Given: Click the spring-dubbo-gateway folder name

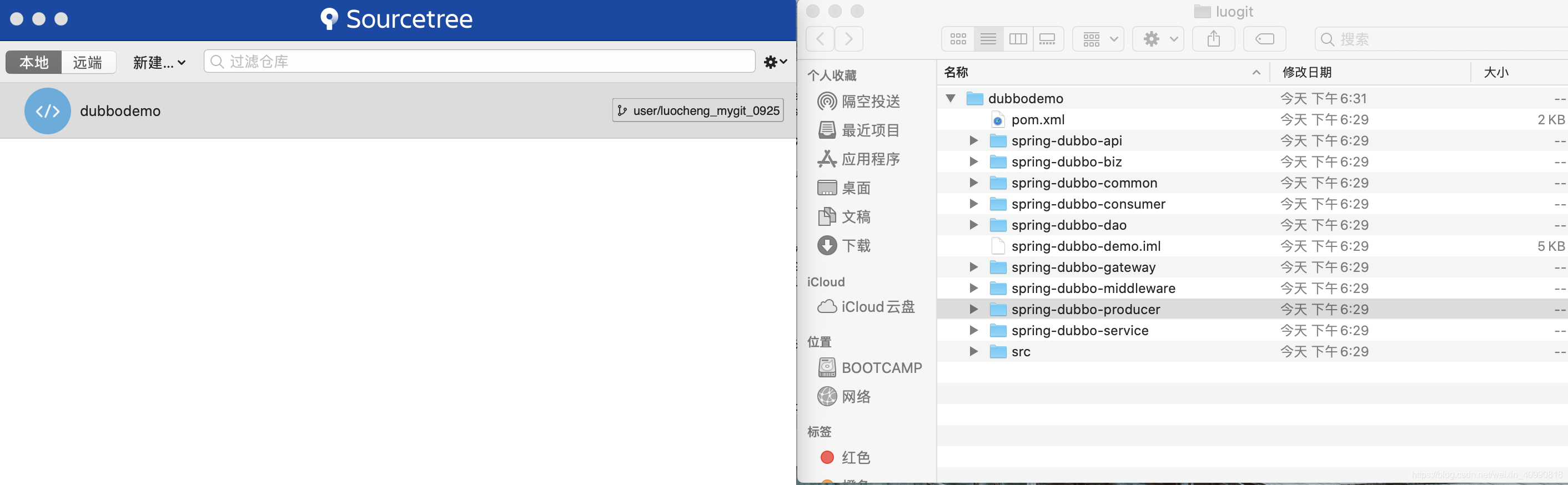Looking at the screenshot, I should coord(1083,267).
